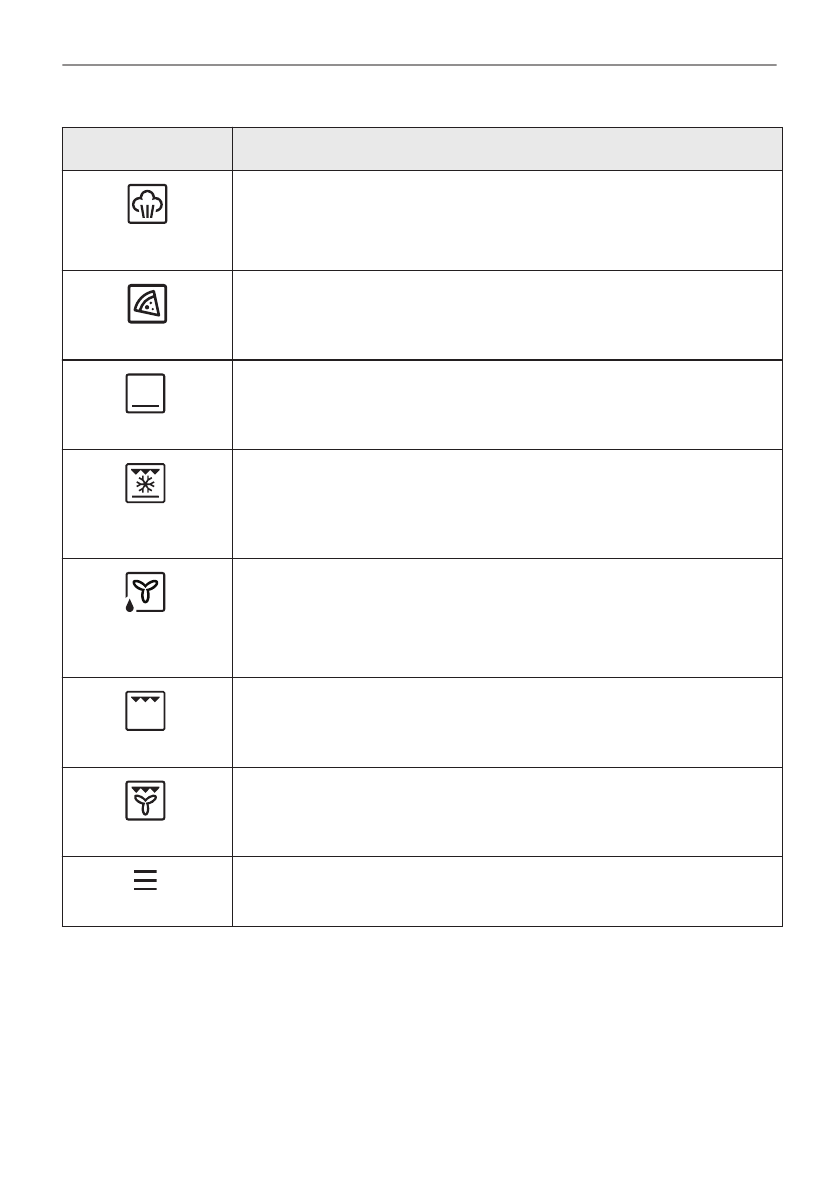Select the turbo grilling fan icon
Viewport: 839px width, 1191px height.
[147, 802]
